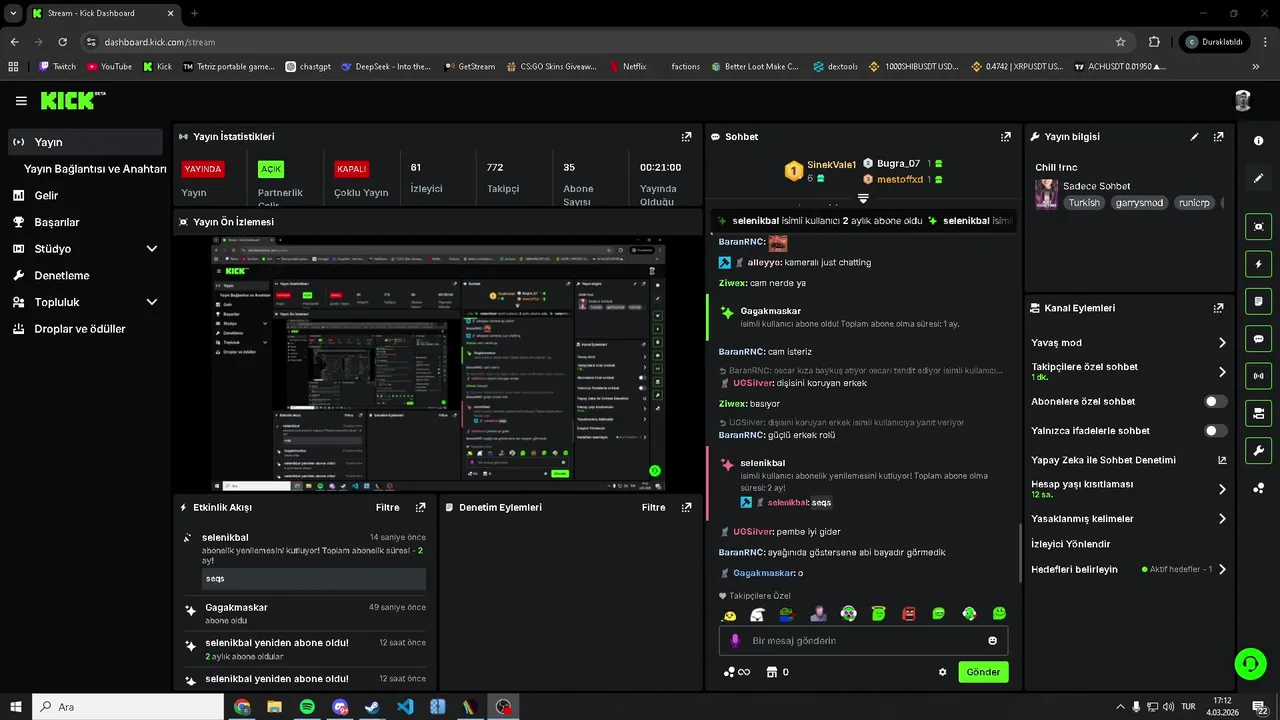Toggle Abonelere özel sohbet switch

click(1215, 401)
